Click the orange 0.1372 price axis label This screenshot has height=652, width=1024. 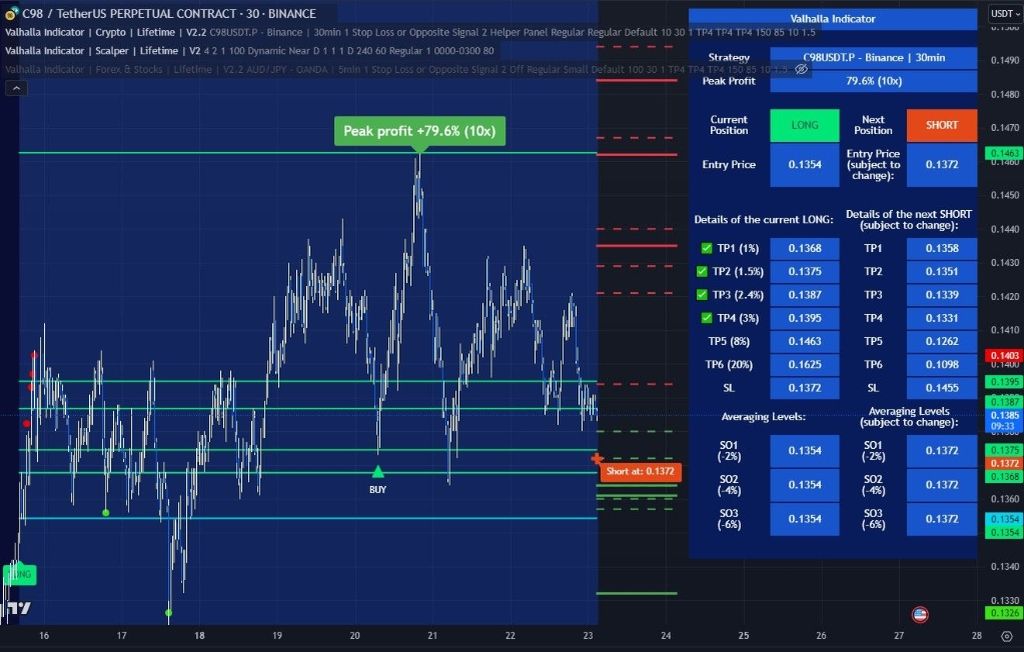pyautogui.click(x=1004, y=463)
